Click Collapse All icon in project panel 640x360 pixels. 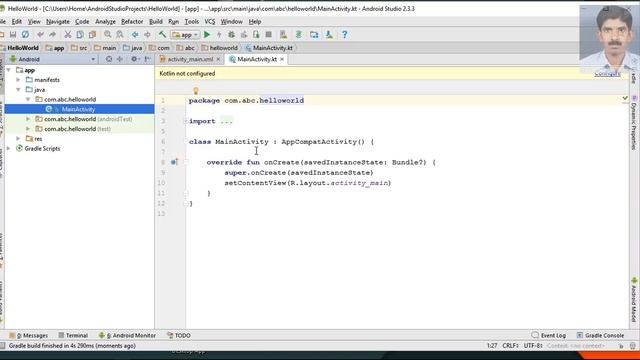coord(120,59)
